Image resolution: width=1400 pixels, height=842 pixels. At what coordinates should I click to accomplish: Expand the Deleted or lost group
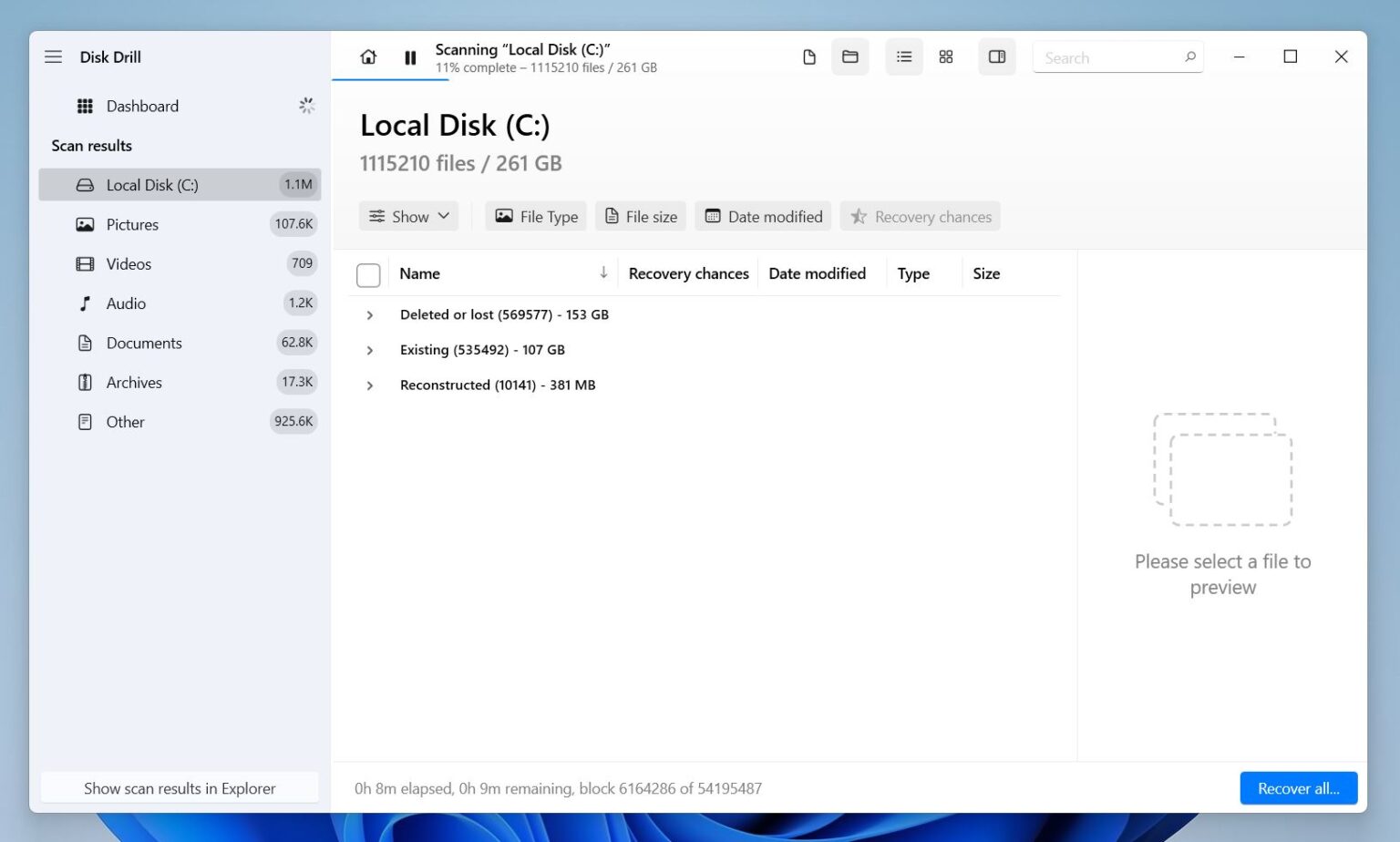[369, 314]
